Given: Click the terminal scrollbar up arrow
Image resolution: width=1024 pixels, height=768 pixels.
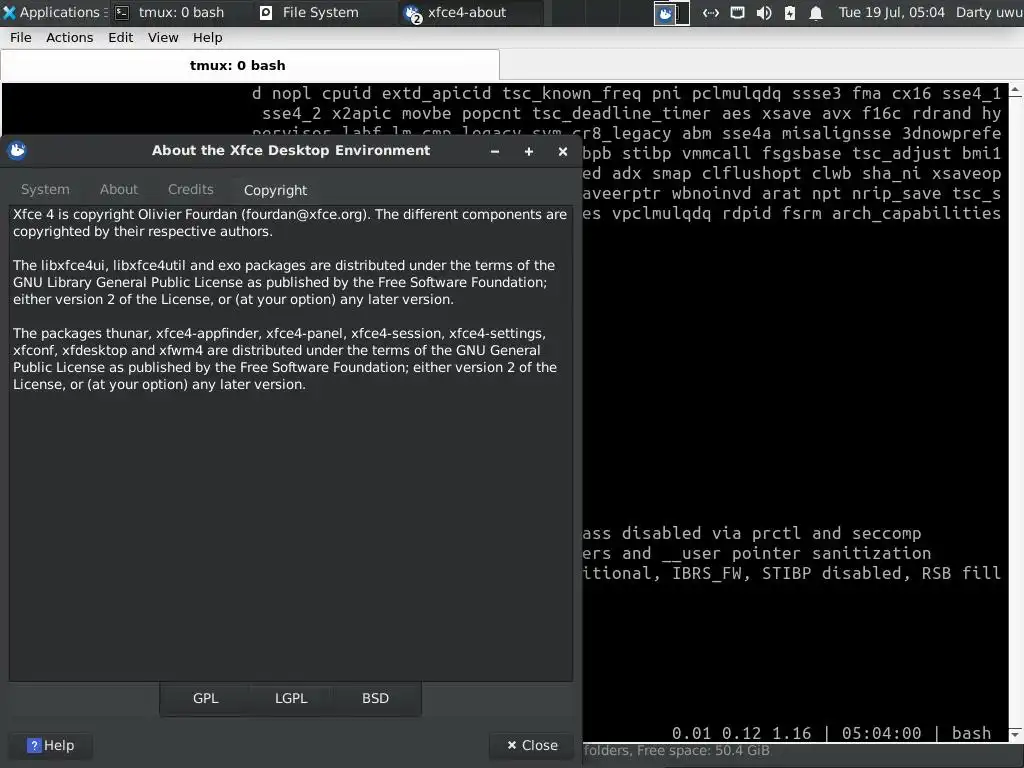Looking at the screenshot, I should tap(1016, 90).
